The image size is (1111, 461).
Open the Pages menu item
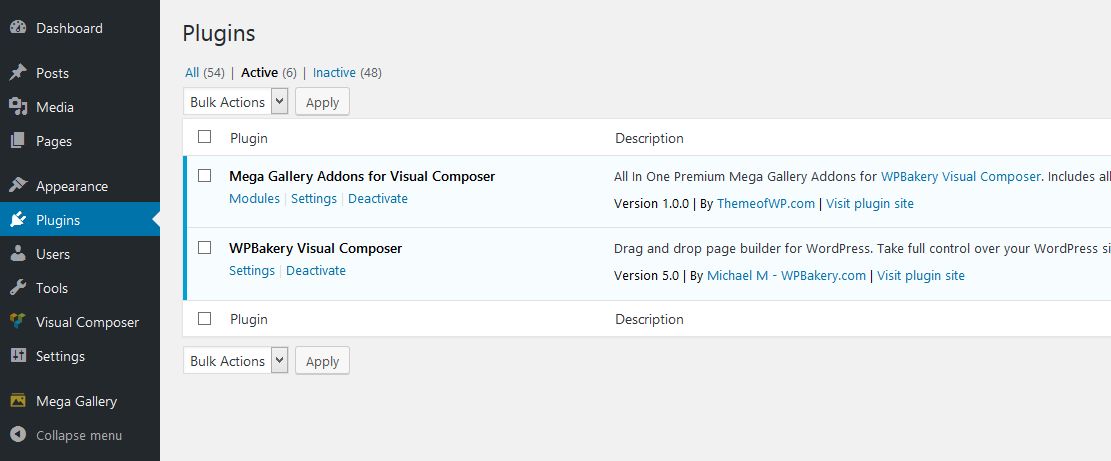pos(54,141)
